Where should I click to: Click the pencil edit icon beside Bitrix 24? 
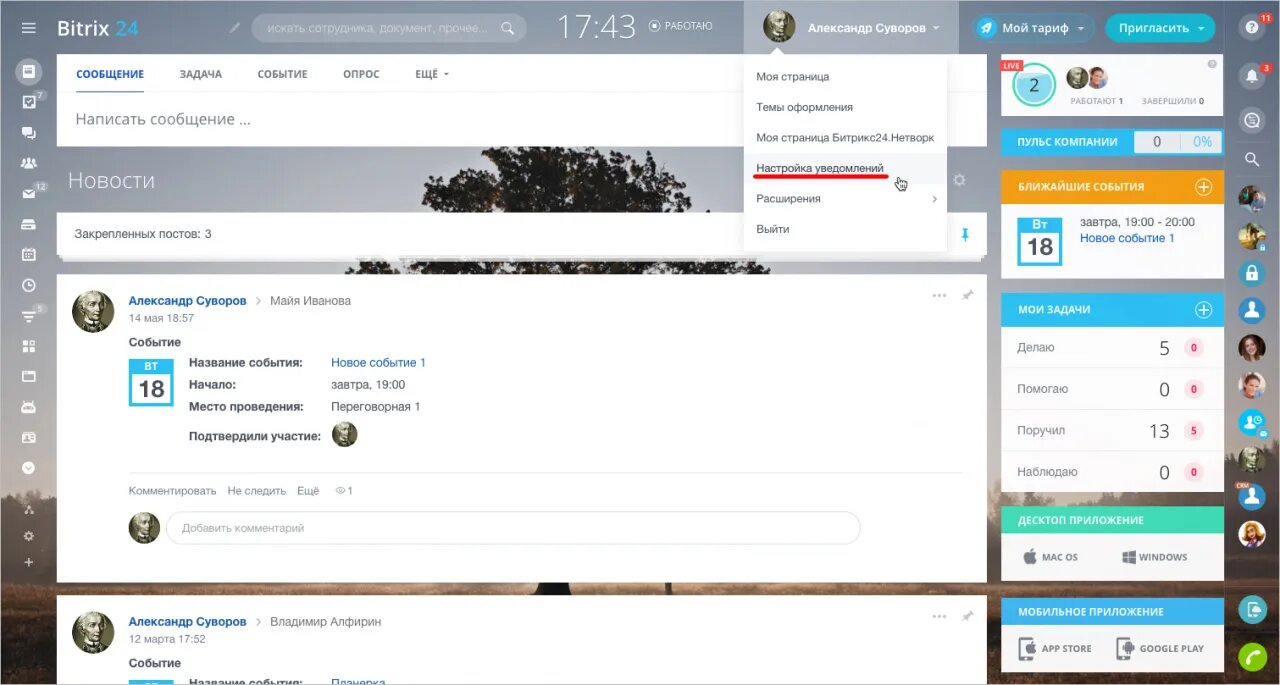(x=235, y=28)
